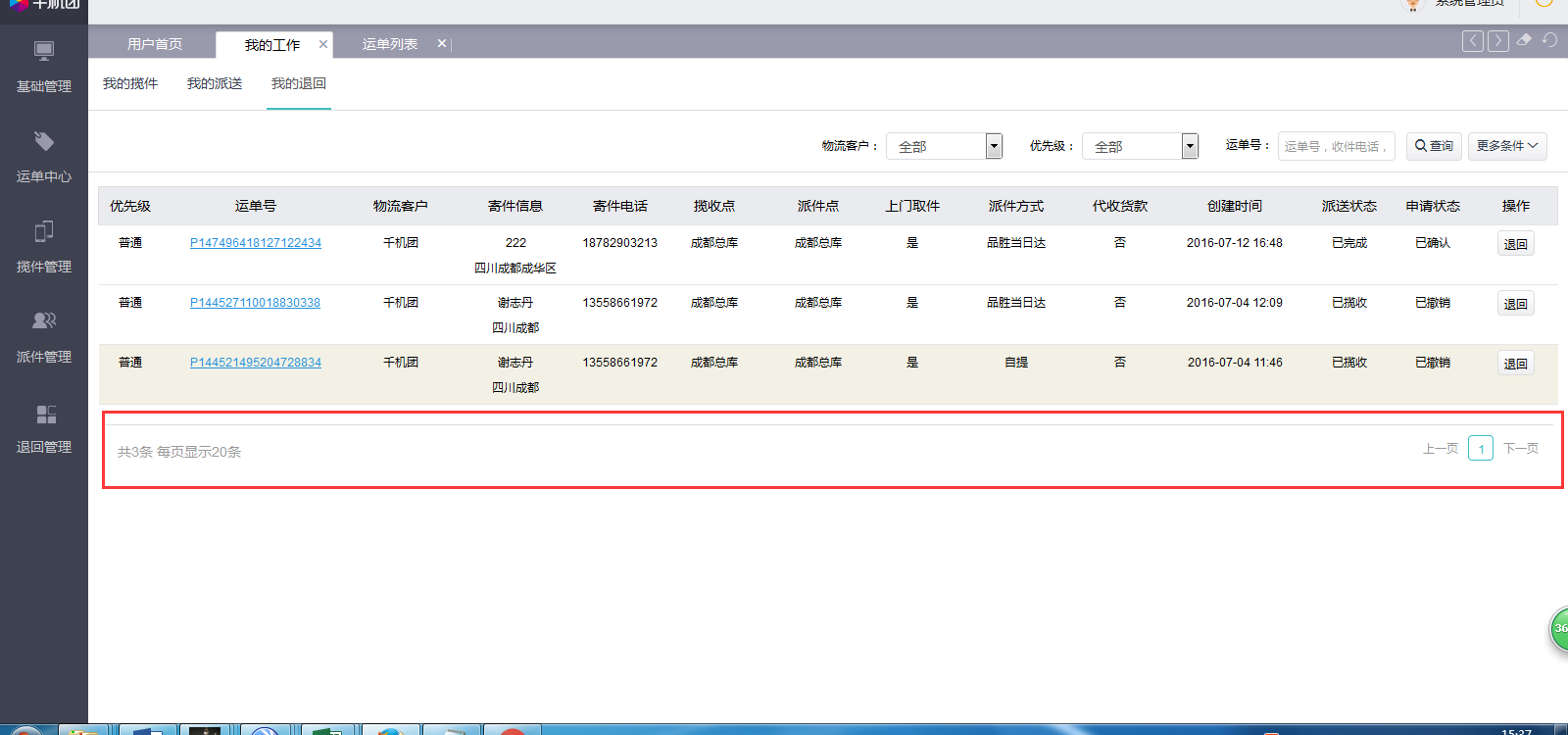Switch to the 我的派送 sub-tab
1568x735 pixels.
pyautogui.click(x=215, y=84)
